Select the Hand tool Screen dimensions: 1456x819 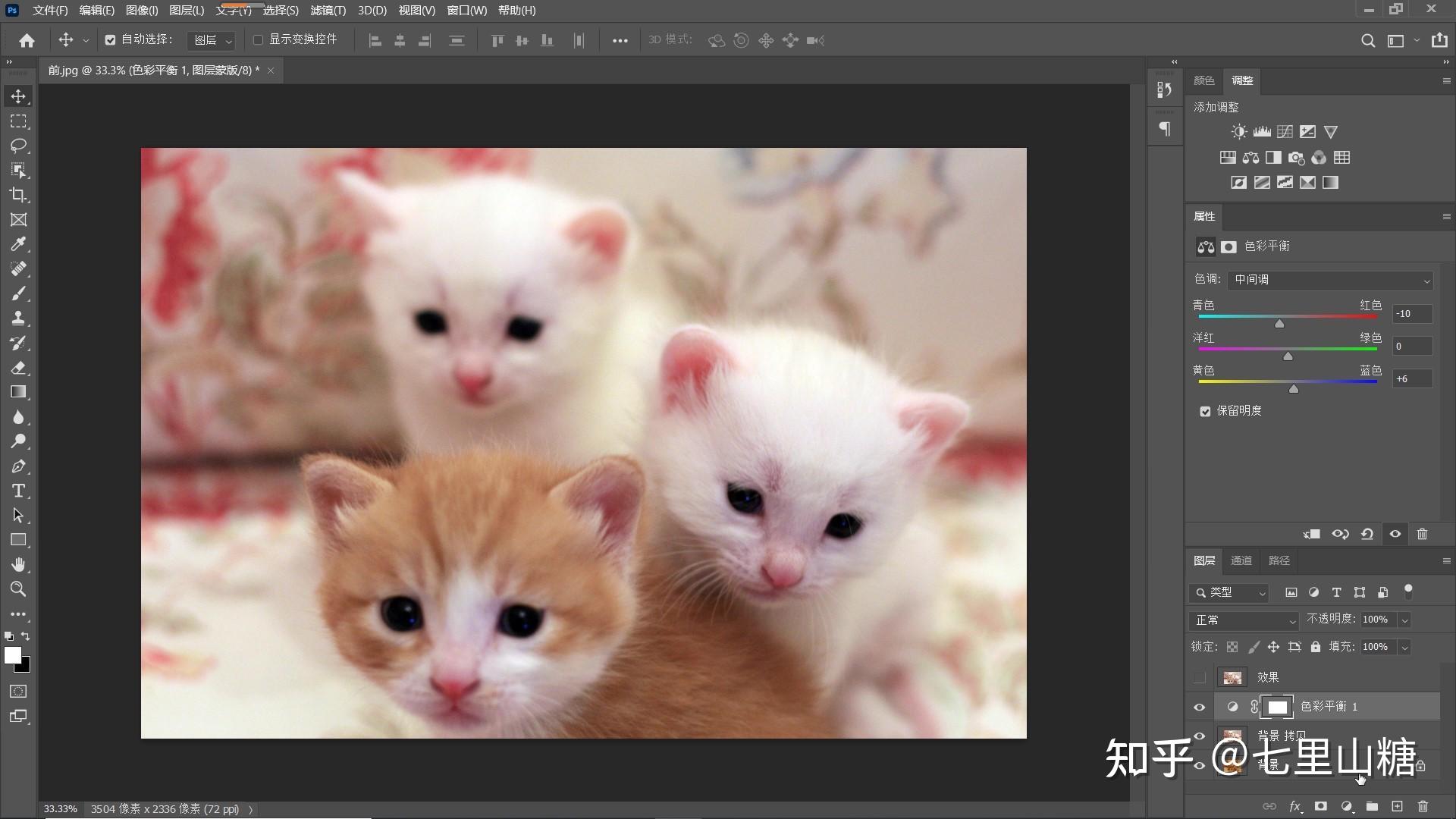click(18, 564)
